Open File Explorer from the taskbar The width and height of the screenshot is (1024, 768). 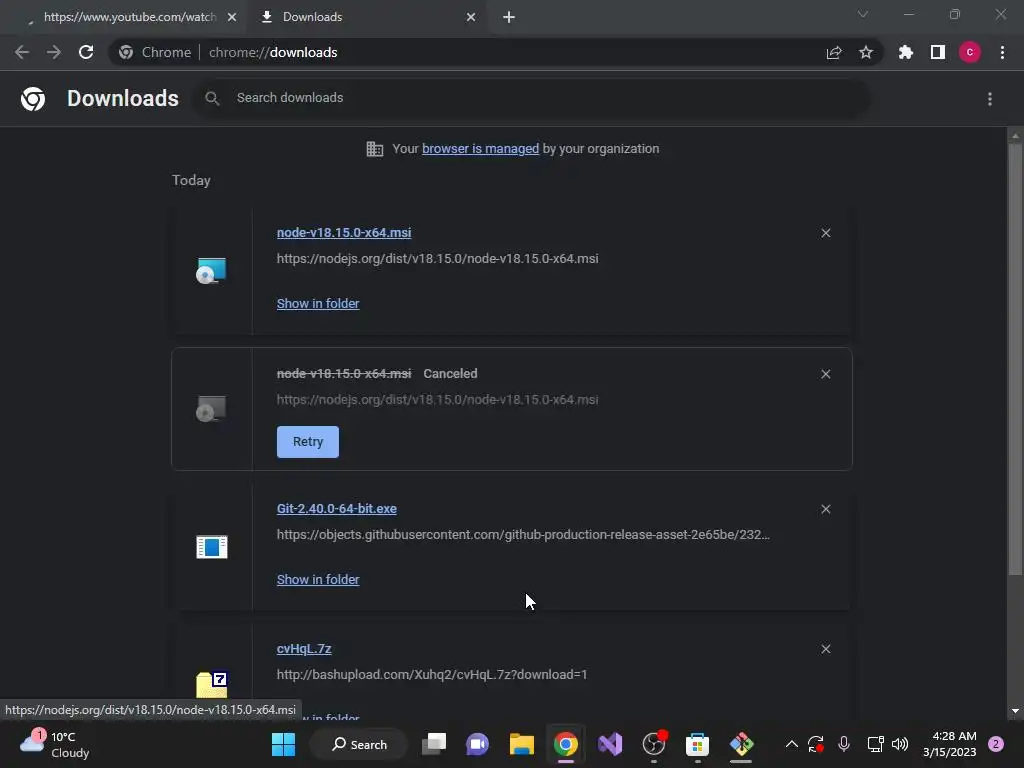pyautogui.click(x=521, y=744)
